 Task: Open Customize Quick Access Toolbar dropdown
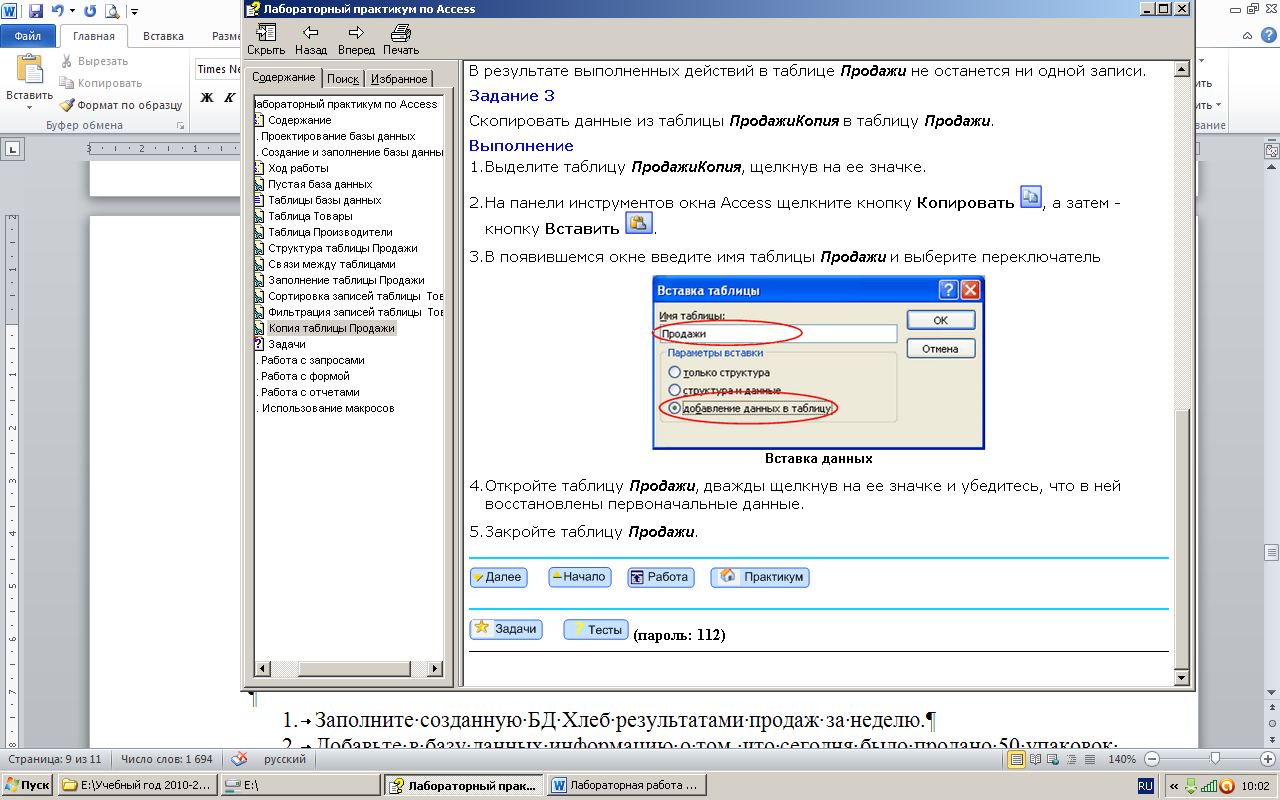(135, 12)
